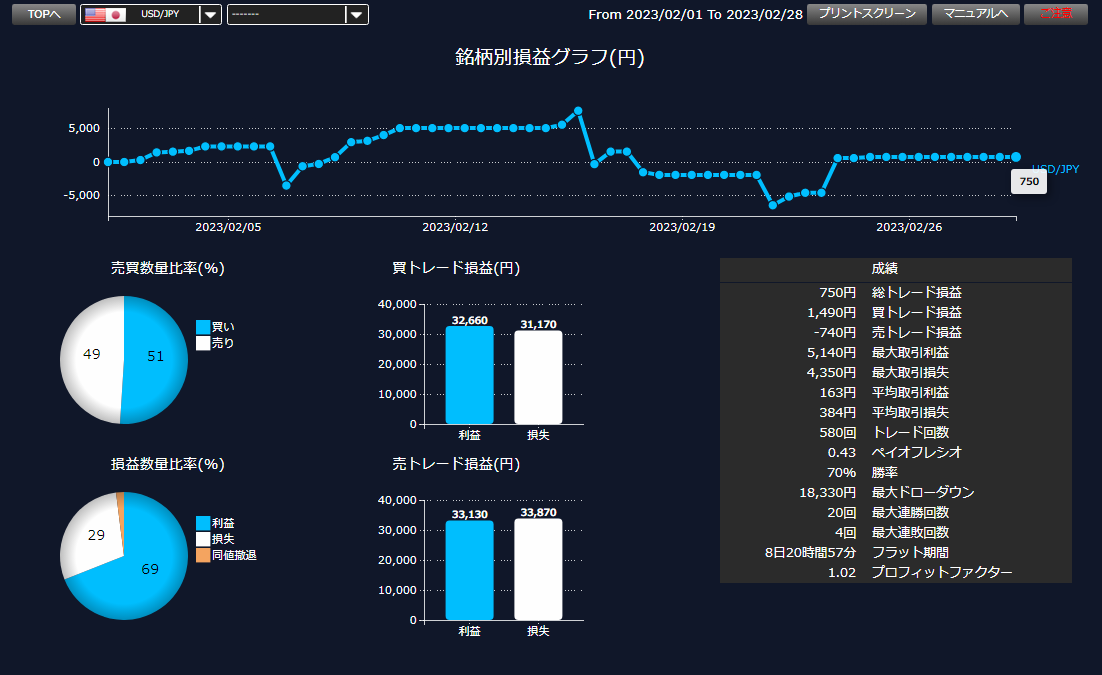1102x675 pixels.
Task: Click the 銘柄別損益グラフ(円) chart title
Action: pos(550,57)
